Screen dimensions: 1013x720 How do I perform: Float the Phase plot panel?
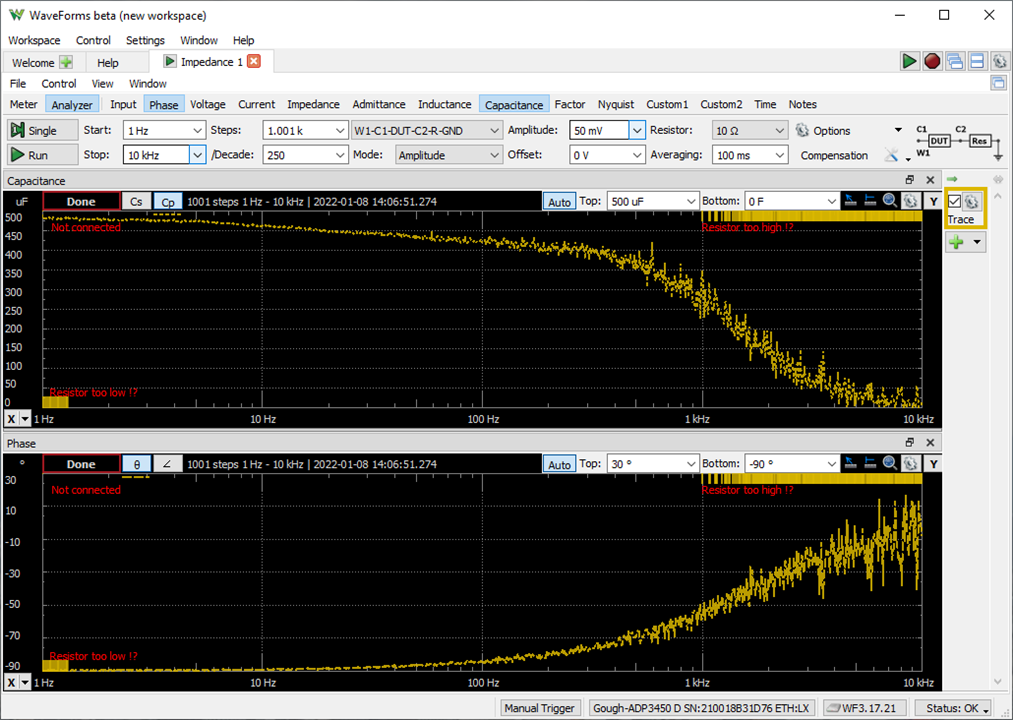coord(910,443)
